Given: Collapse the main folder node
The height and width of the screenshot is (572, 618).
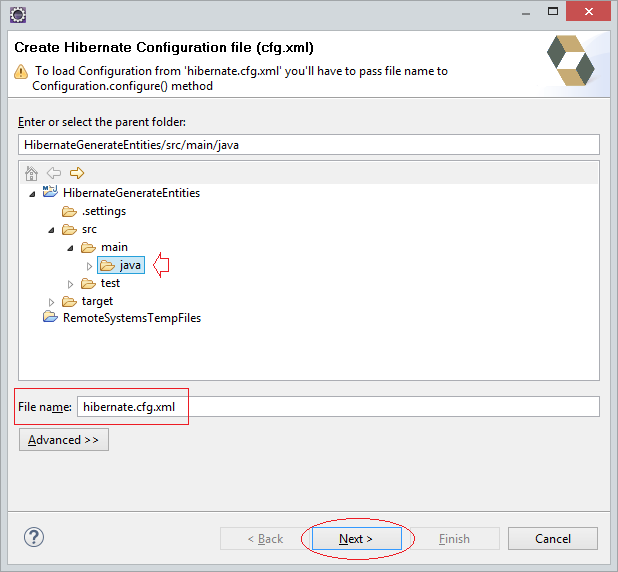Looking at the screenshot, I should pos(70,248).
